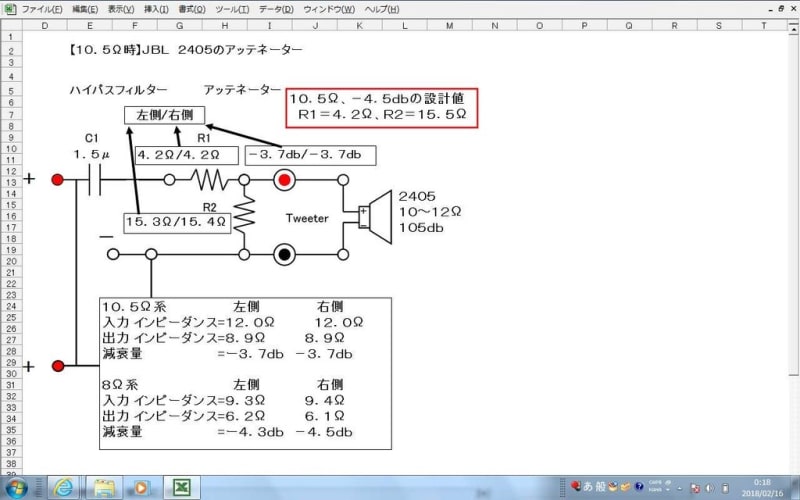800x500 pixels.
Task: Open the ツール(T) menu
Action: pyautogui.click(x=232, y=9)
